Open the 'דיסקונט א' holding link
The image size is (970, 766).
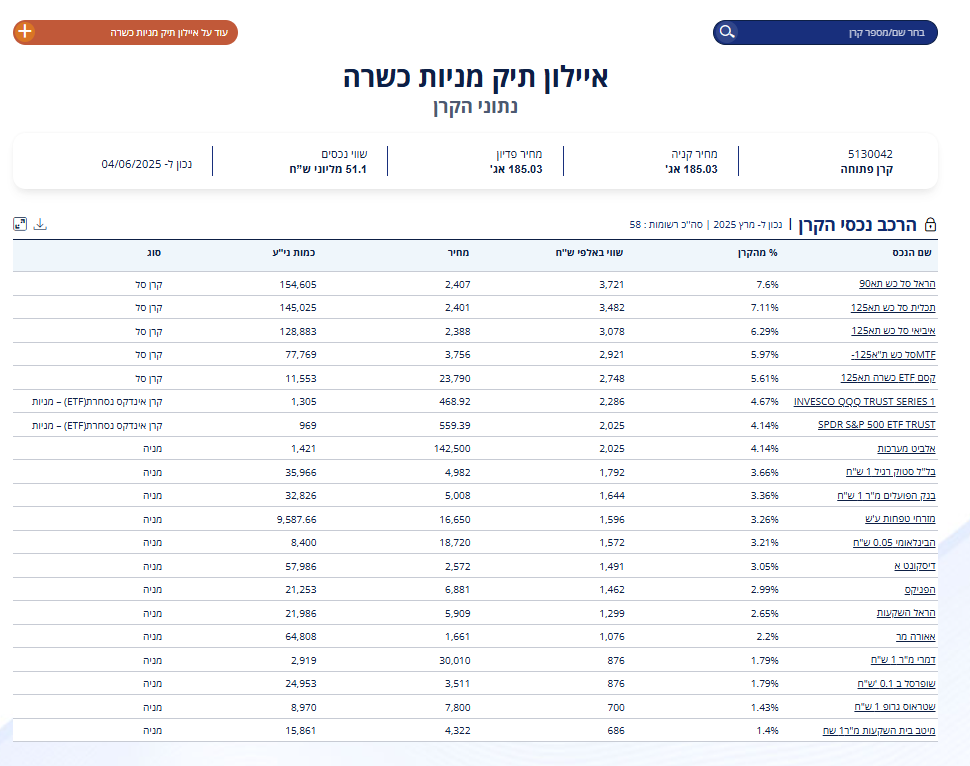912,566
